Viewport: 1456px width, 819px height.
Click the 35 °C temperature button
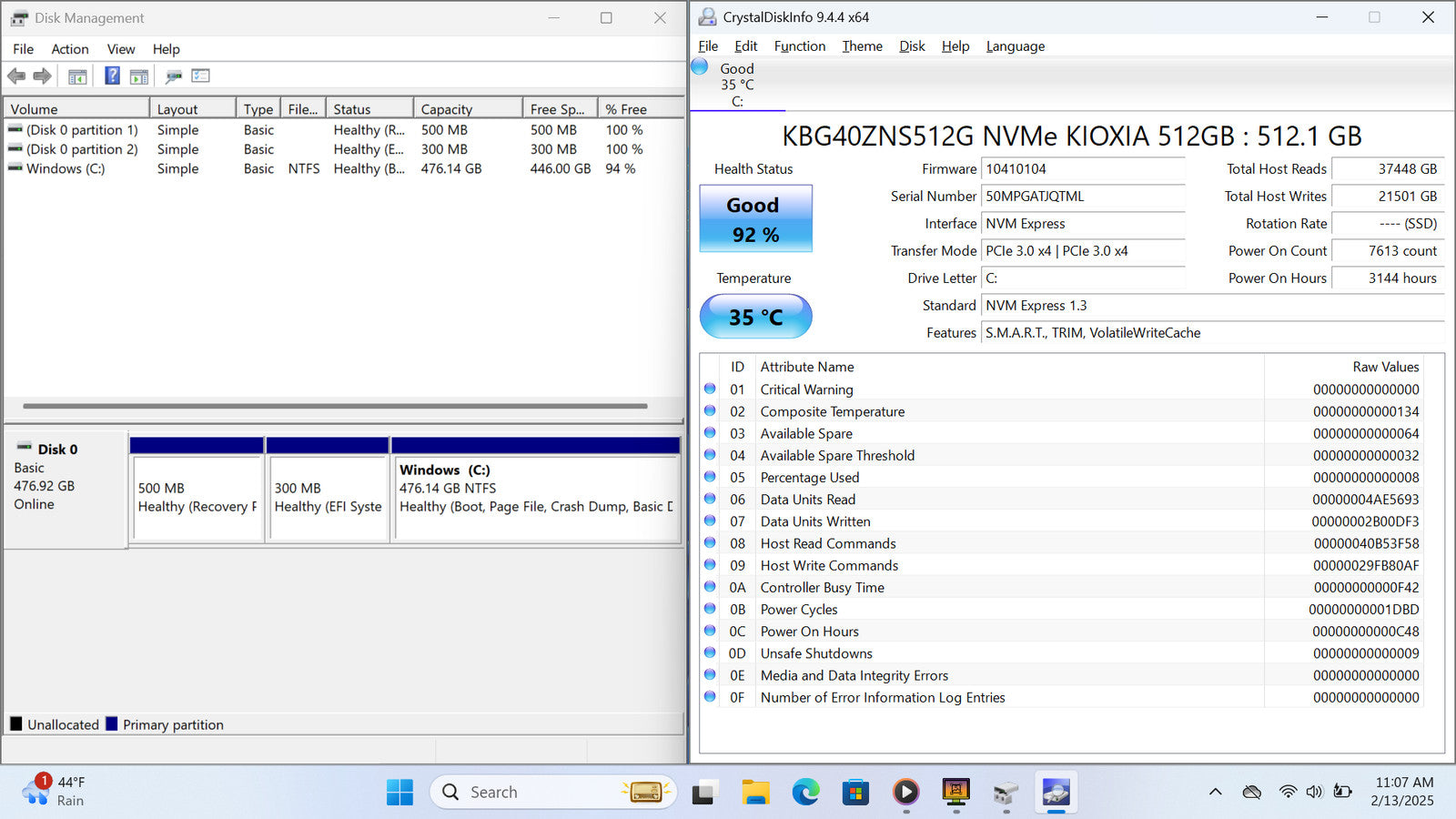coord(755,317)
